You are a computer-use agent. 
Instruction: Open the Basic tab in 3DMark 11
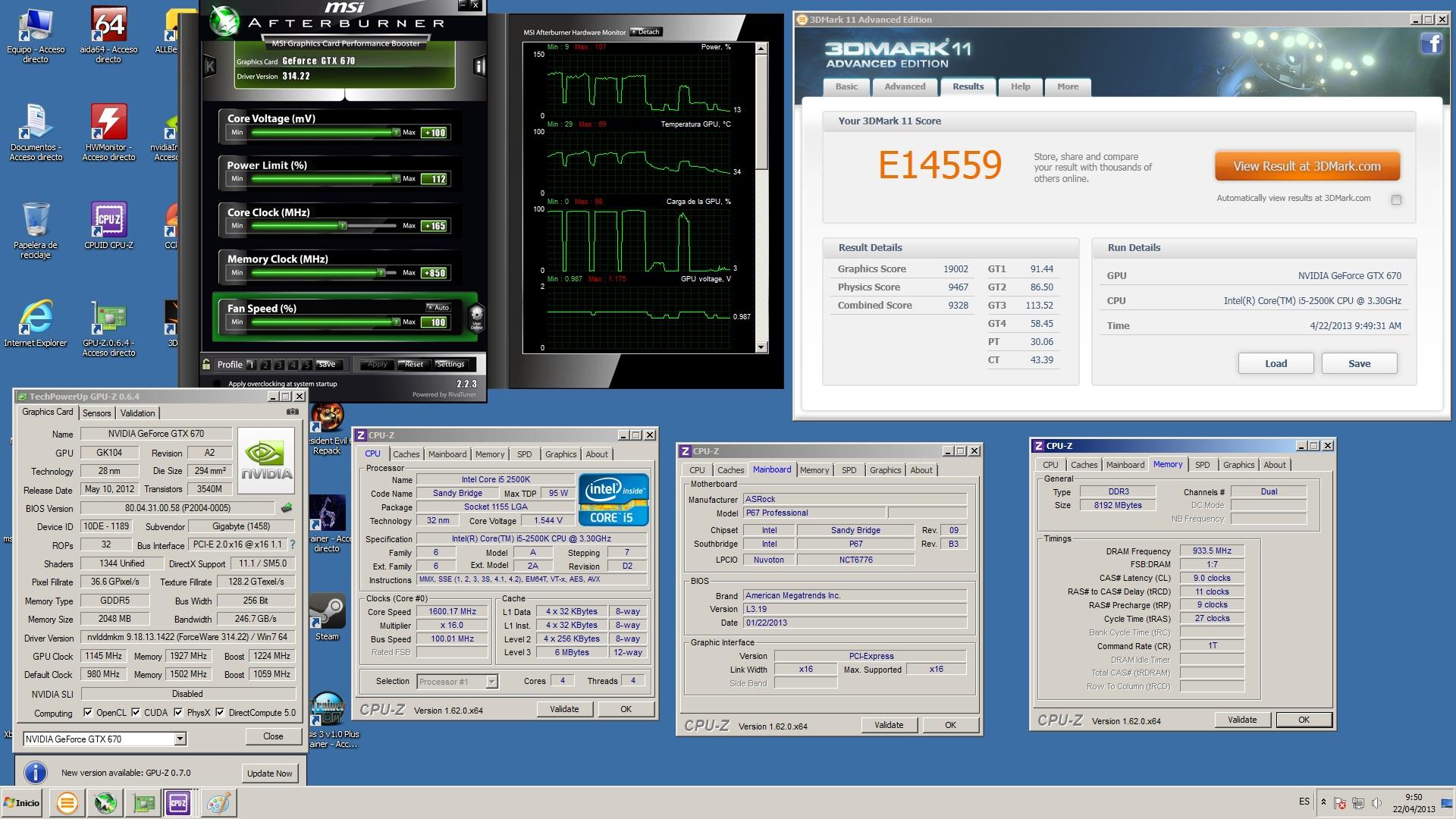pyautogui.click(x=846, y=86)
